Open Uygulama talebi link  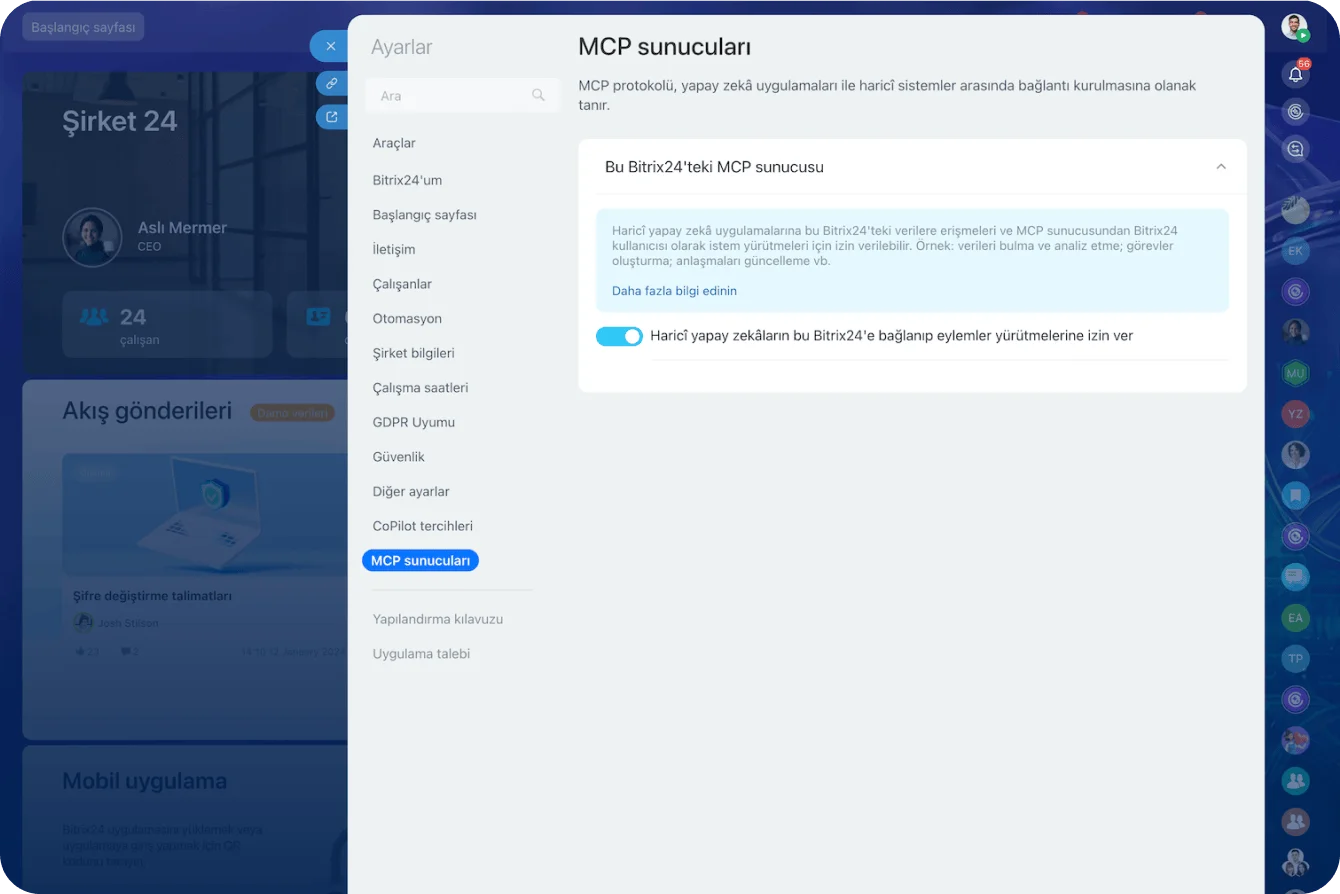click(x=421, y=653)
